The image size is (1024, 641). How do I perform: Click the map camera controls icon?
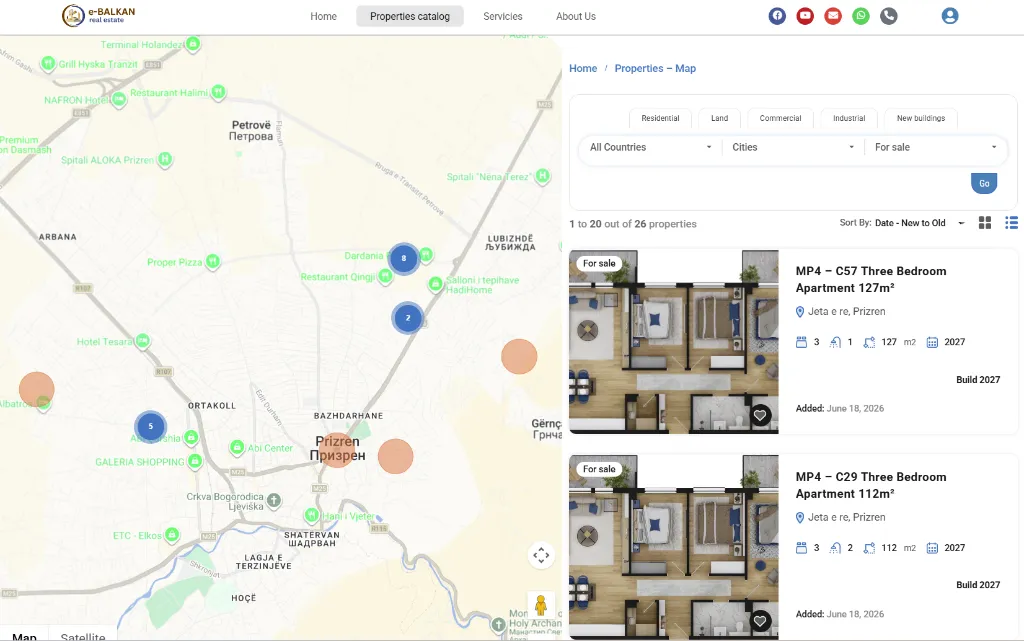541,555
